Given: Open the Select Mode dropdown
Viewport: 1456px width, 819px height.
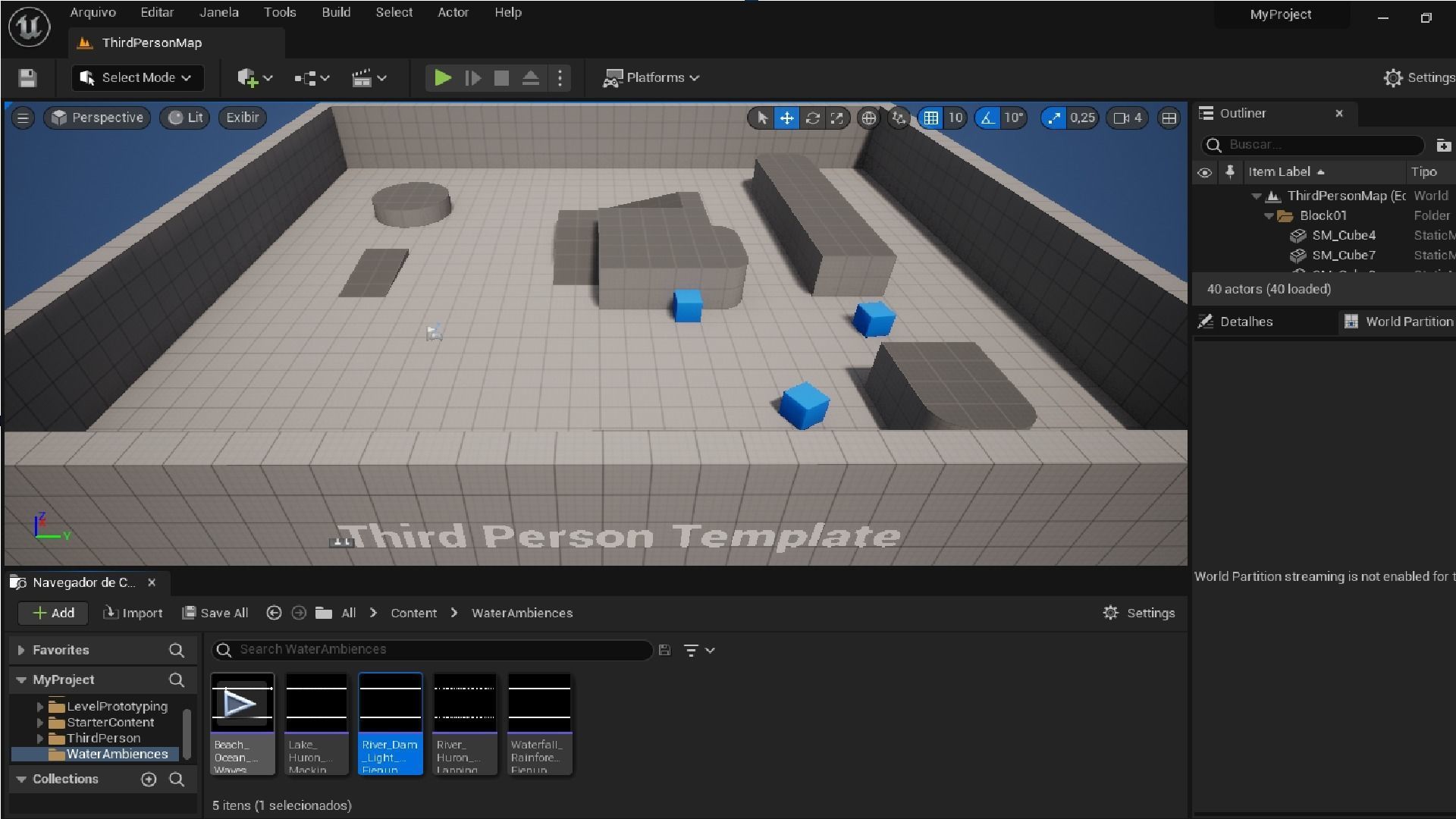Looking at the screenshot, I should click(x=137, y=77).
